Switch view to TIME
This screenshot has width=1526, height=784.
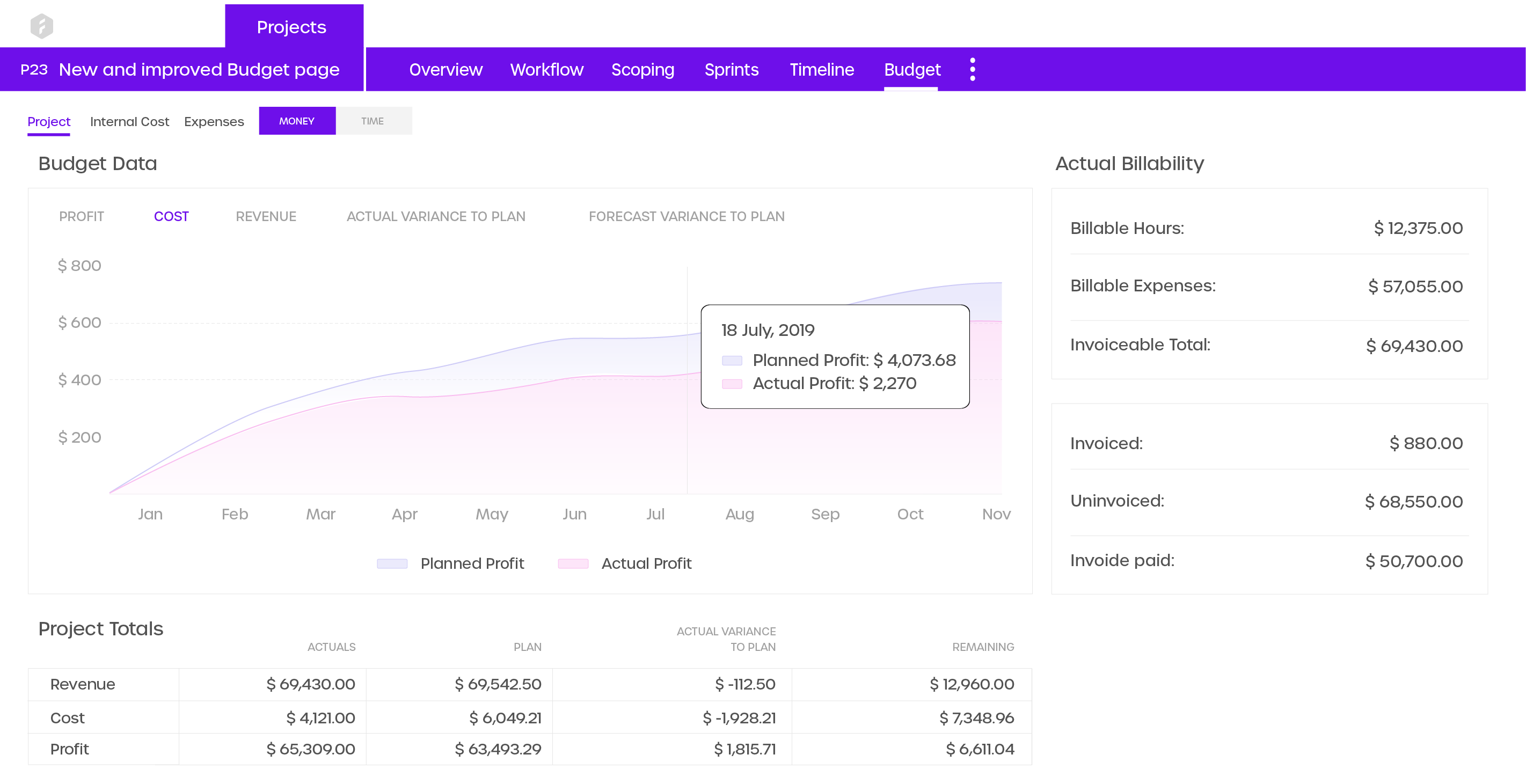click(373, 121)
